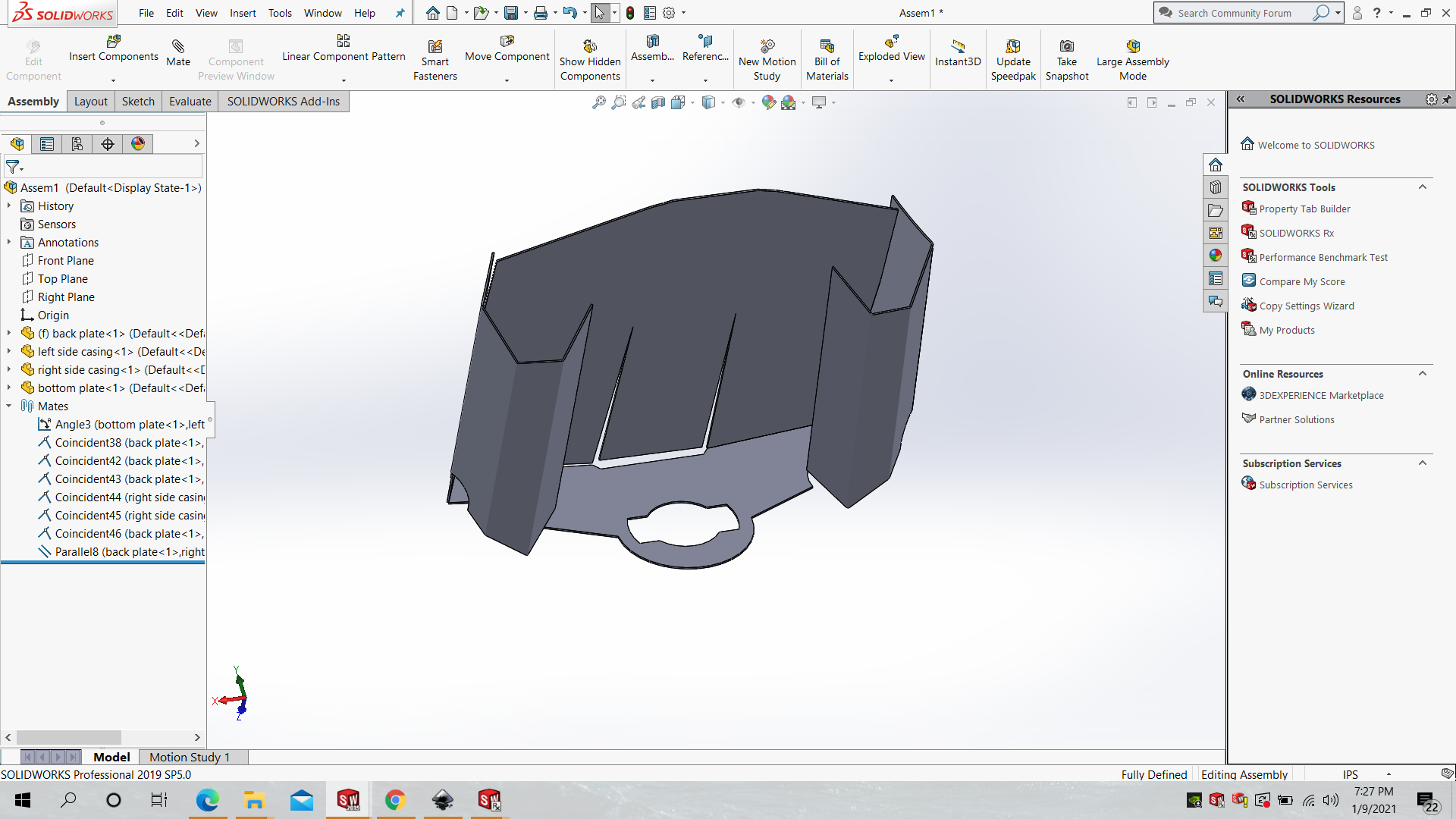Click Welcome to SOLIDWORKS link
Image resolution: width=1456 pixels, height=819 pixels.
(1316, 146)
